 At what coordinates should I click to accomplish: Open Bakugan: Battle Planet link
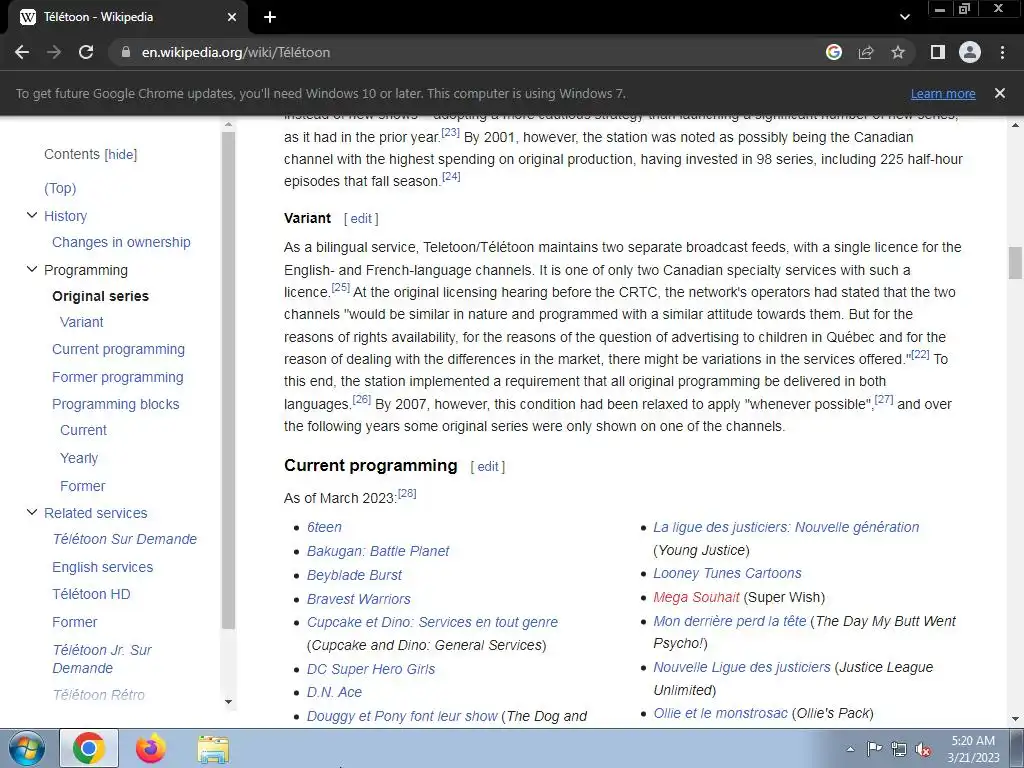click(378, 551)
